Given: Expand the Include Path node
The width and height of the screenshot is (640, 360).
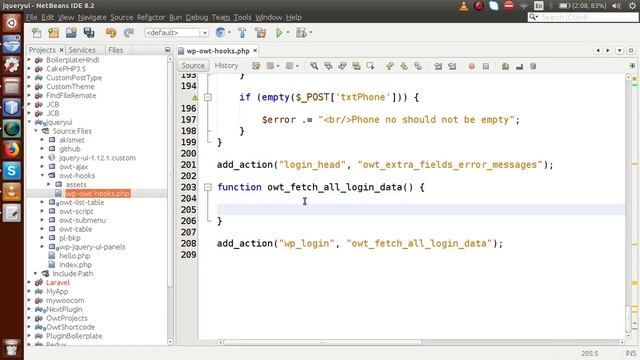Looking at the screenshot, I should pos(36,273).
